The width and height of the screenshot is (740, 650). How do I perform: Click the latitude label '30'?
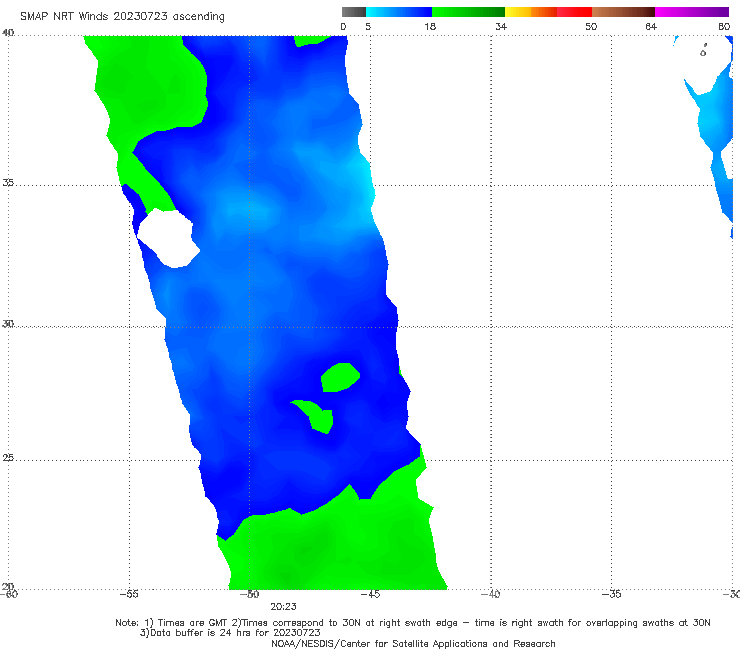[x=8, y=324]
